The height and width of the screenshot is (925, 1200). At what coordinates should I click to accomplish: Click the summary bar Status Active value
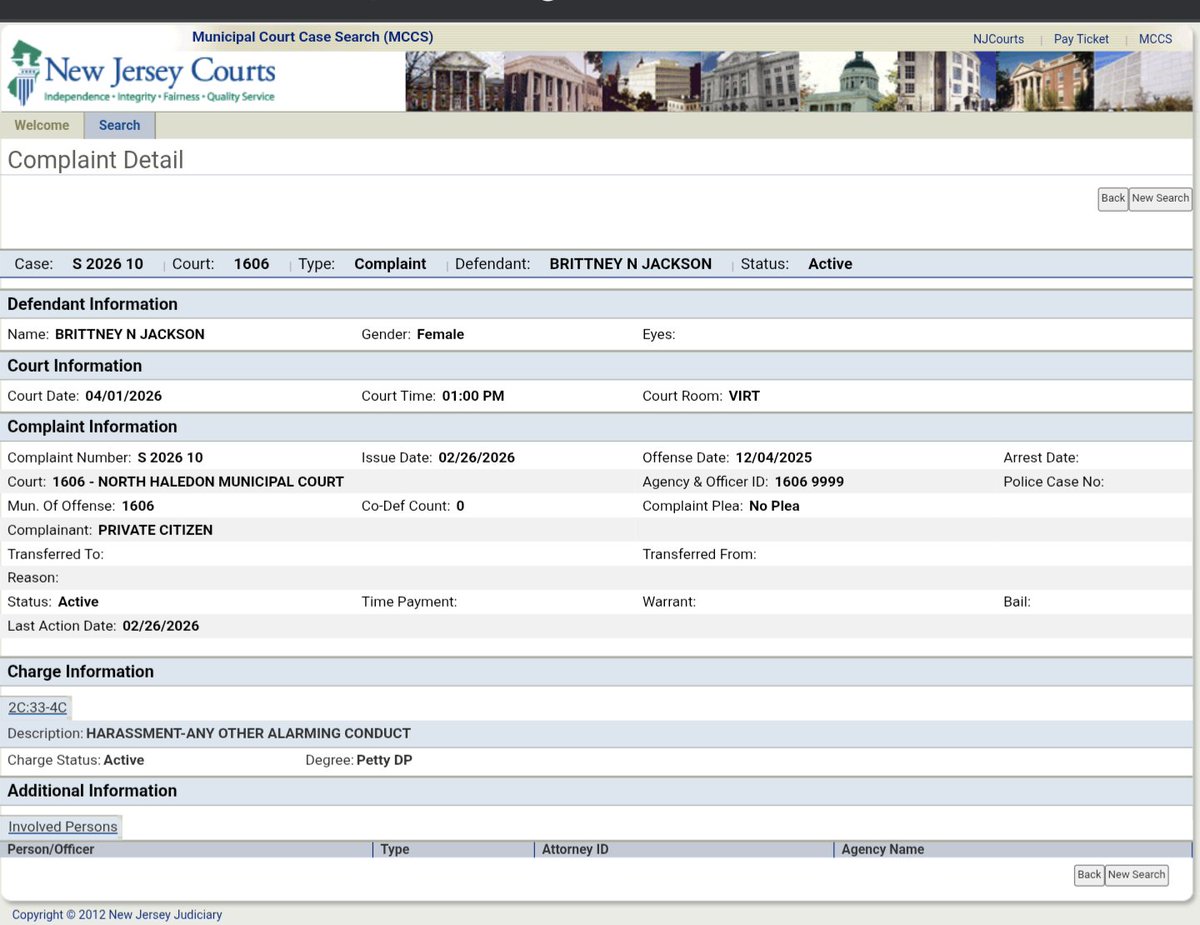coord(830,264)
